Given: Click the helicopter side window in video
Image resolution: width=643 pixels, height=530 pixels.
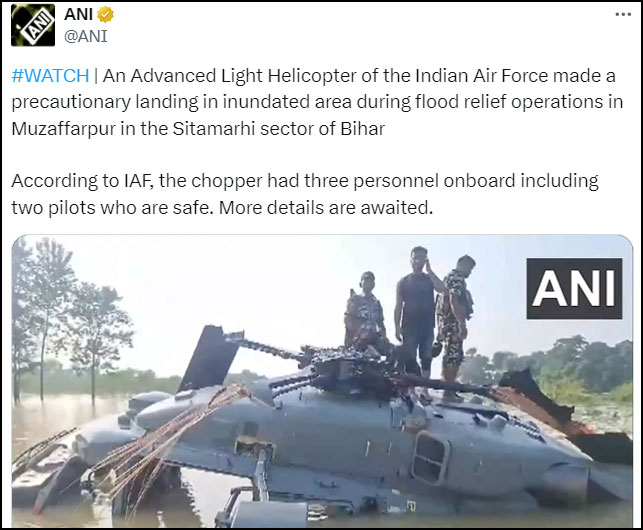Looking at the screenshot, I should (x=430, y=457).
